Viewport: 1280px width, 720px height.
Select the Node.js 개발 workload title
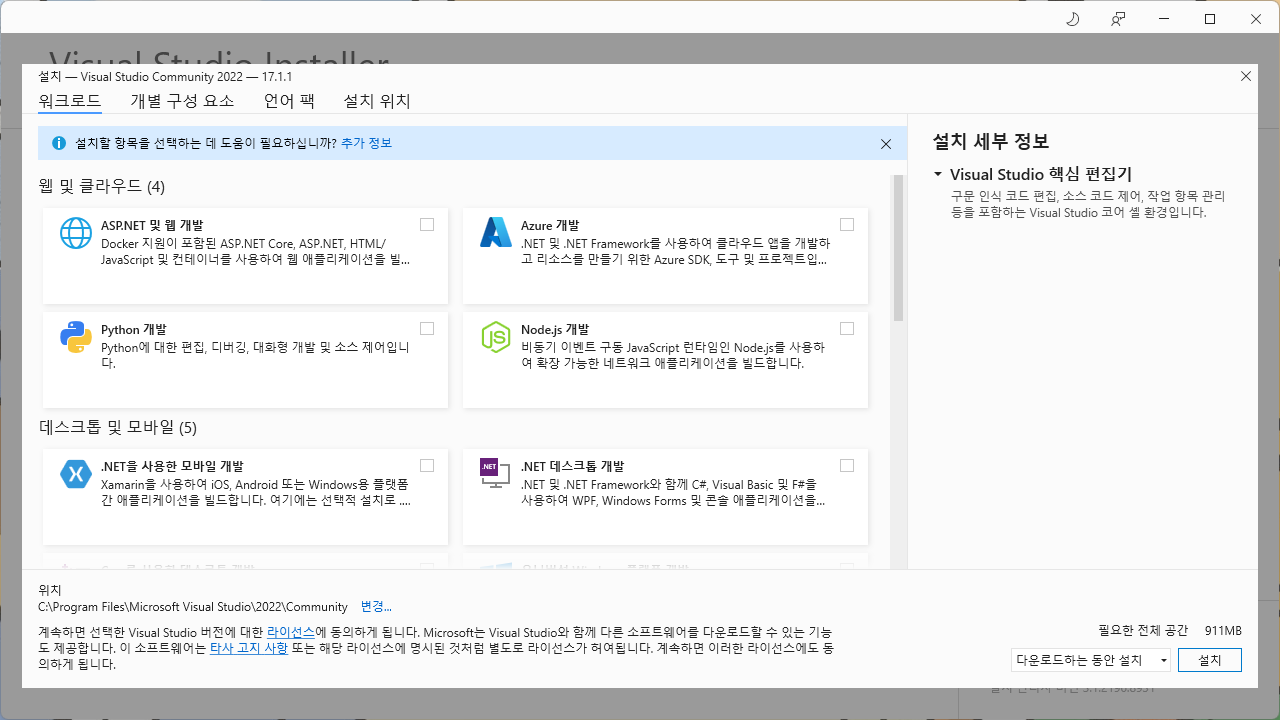click(555, 330)
